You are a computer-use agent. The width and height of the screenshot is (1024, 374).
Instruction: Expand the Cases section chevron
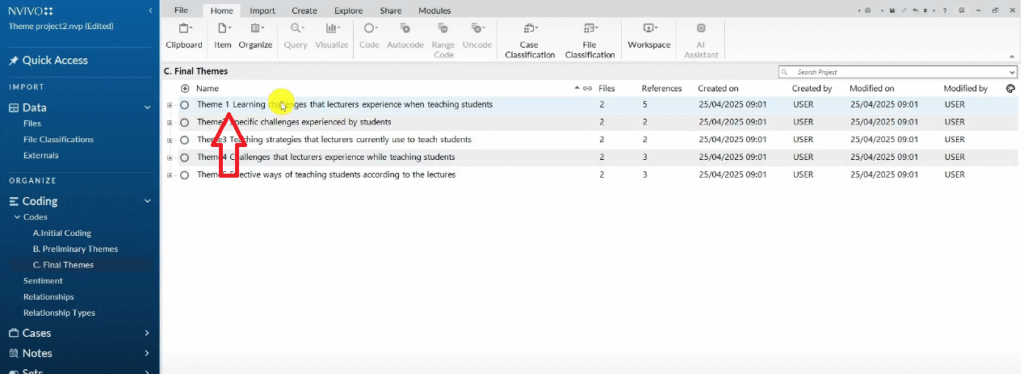[148, 333]
